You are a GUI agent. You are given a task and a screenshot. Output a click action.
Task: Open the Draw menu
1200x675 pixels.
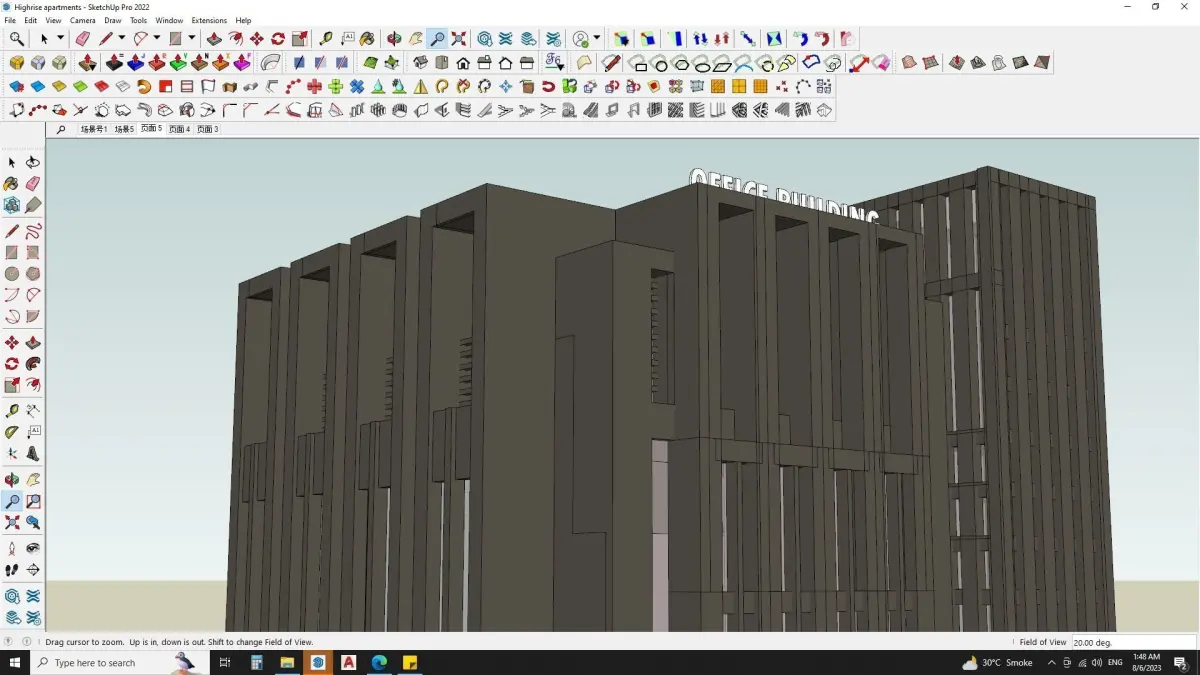(113, 20)
